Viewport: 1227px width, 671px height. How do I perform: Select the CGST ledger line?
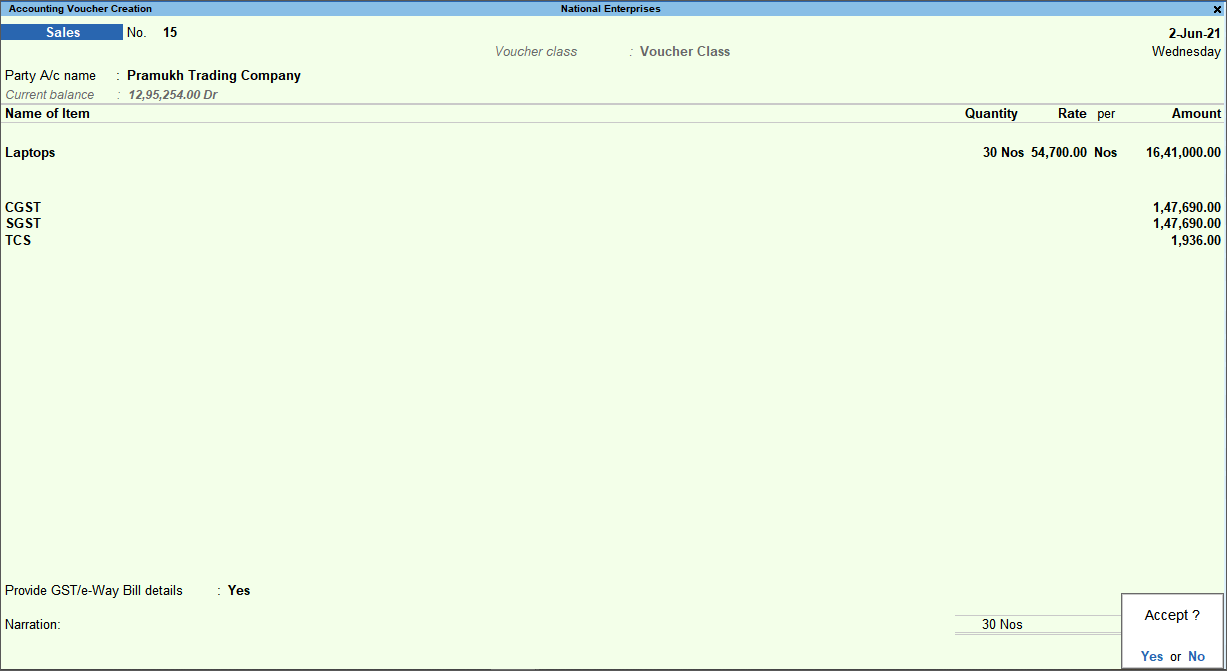(x=22, y=207)
